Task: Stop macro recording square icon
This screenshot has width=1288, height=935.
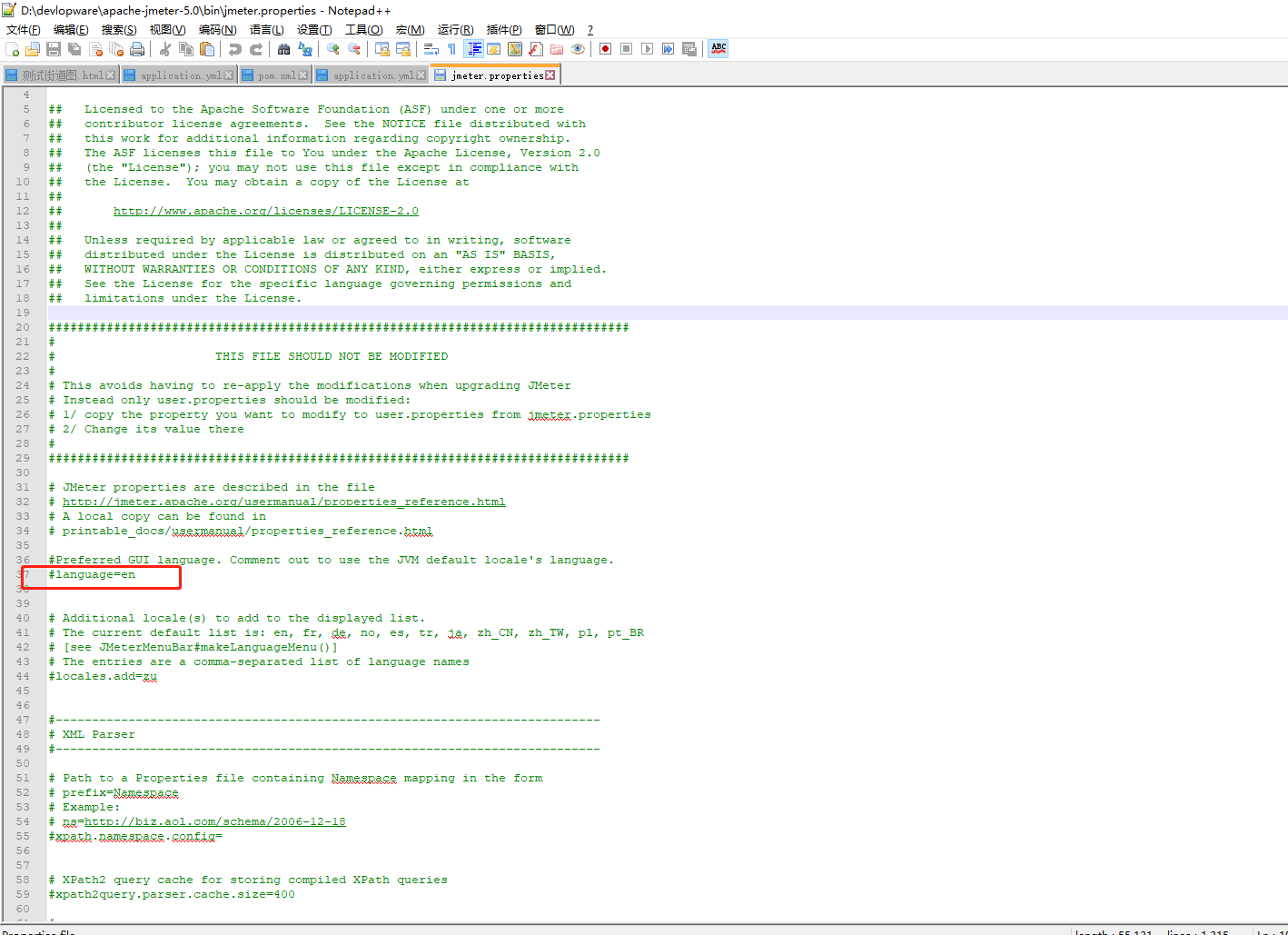Action: (x=627, y=49)
